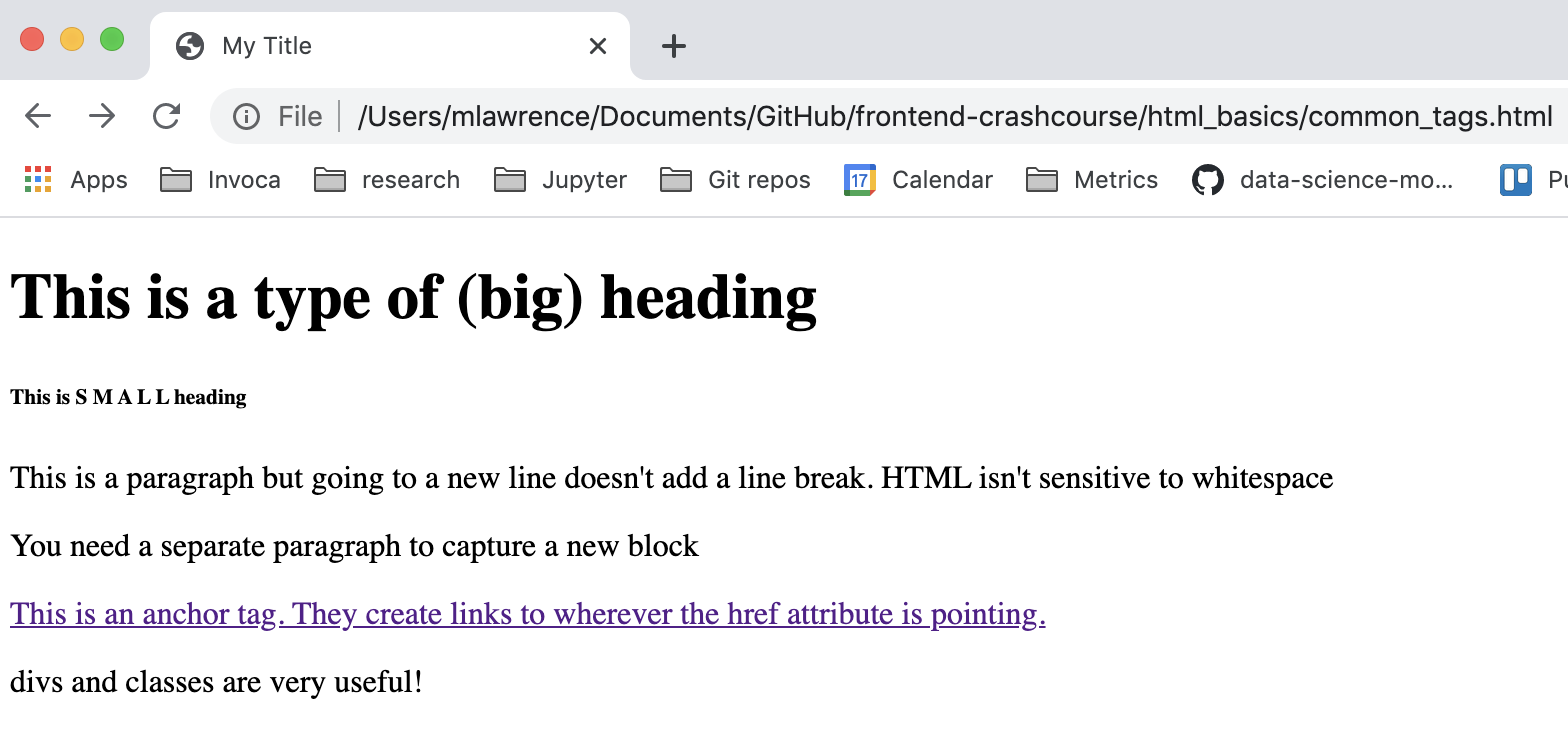The image size is (1568, 744).
Task: Click the 'You need a separate paragraph' text
Action: 354,546
